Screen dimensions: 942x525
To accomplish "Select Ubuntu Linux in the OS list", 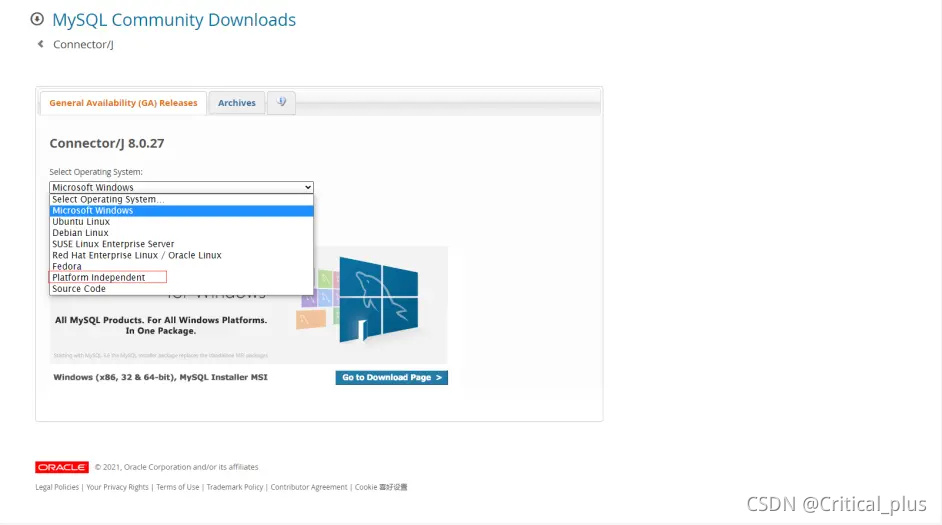I will pos(81,222).
